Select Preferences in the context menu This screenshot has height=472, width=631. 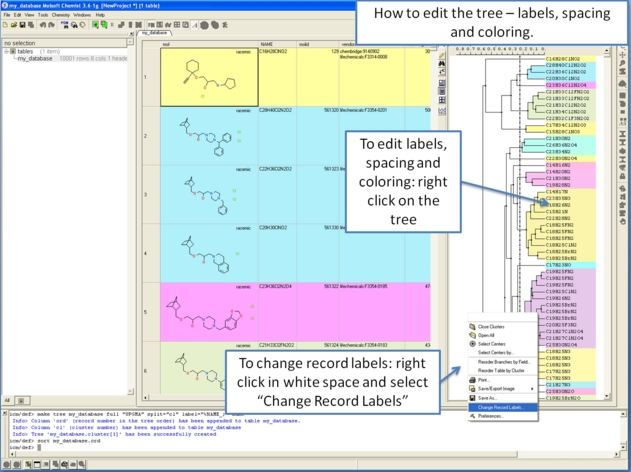pos(491,416)
